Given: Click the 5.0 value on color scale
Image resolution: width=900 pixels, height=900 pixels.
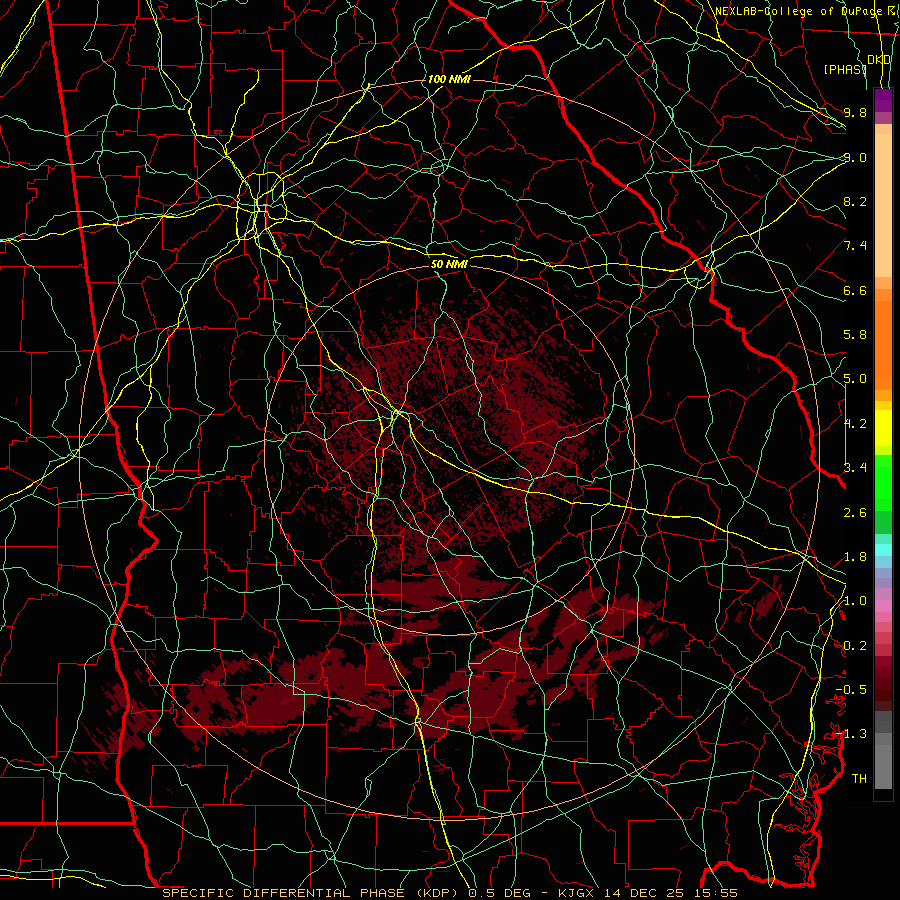Looking at the screenshot, I should click(855, 379).
